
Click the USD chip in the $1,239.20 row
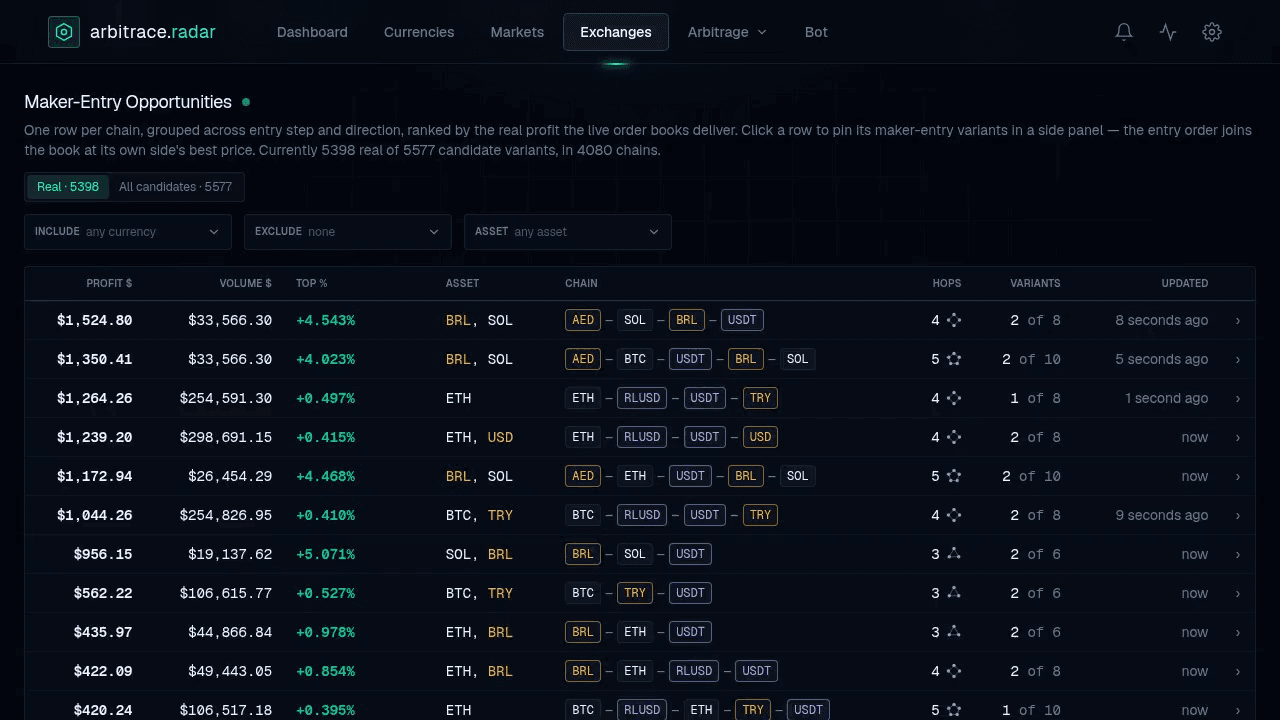click(x=760, y=437)
